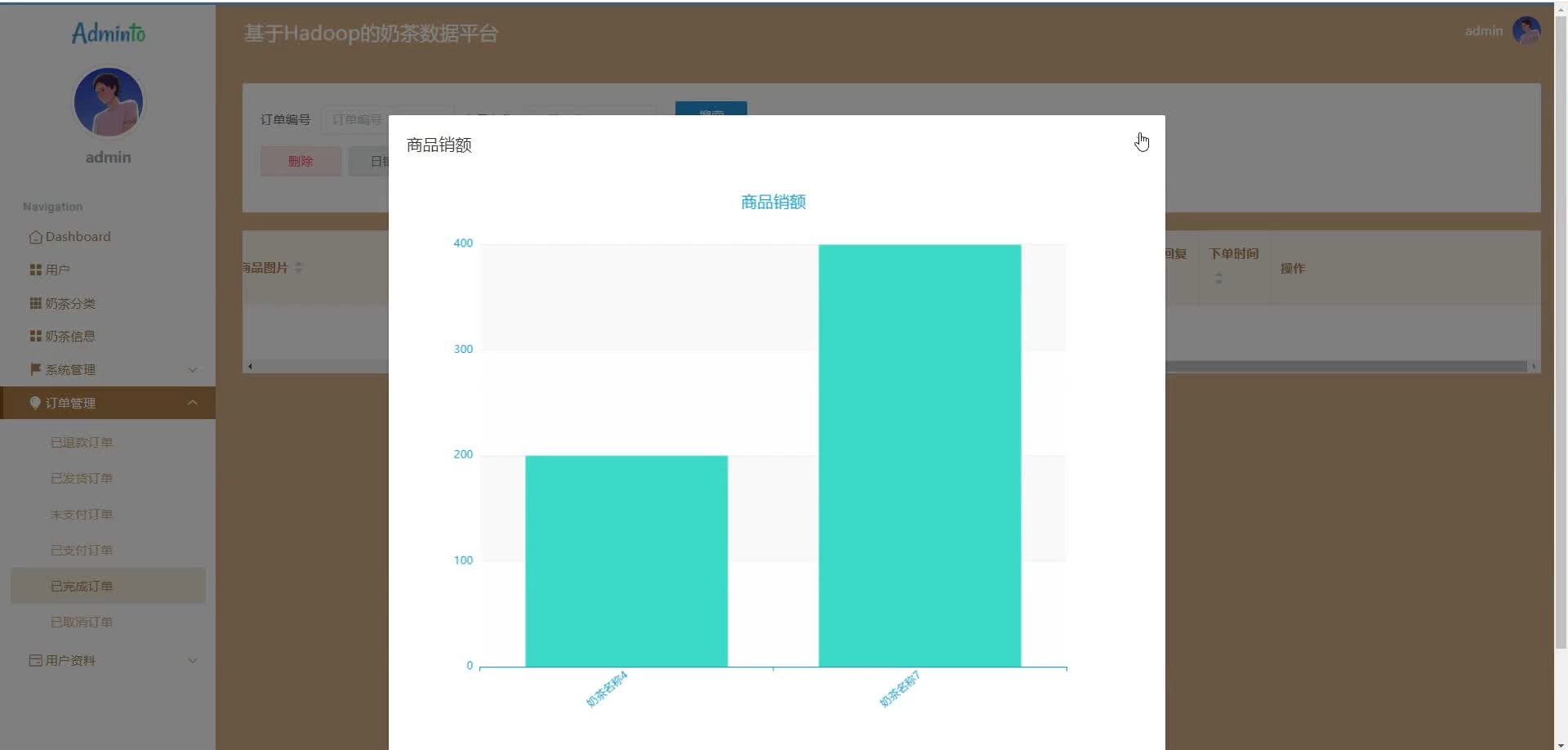The height and width of the screenshot is (750, 1568).
Task: Click the grid icon beside 奶茶分类
Action: pyautogui.click(x=35, y=303)
